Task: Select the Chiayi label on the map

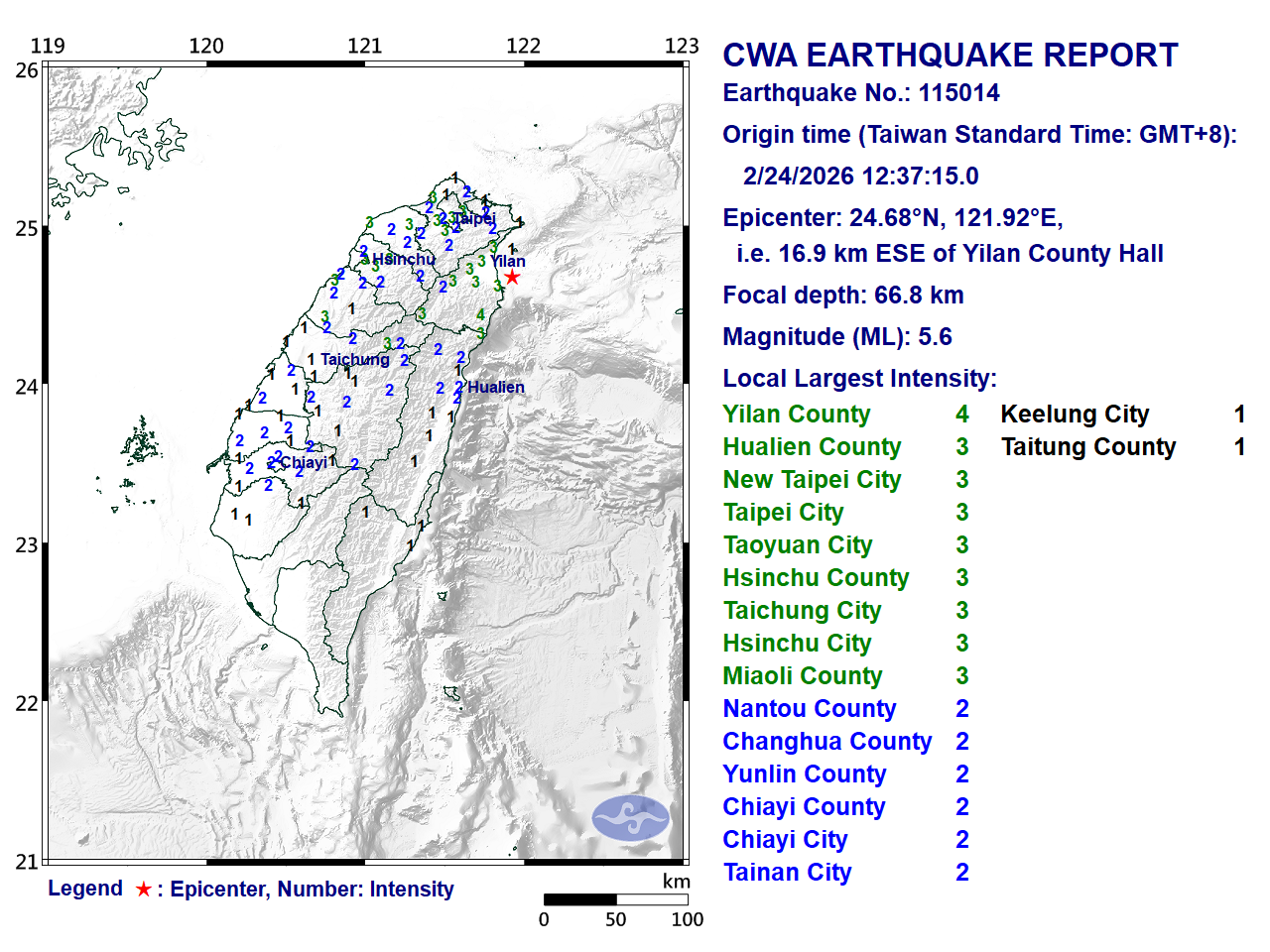Action: point(304,462)
